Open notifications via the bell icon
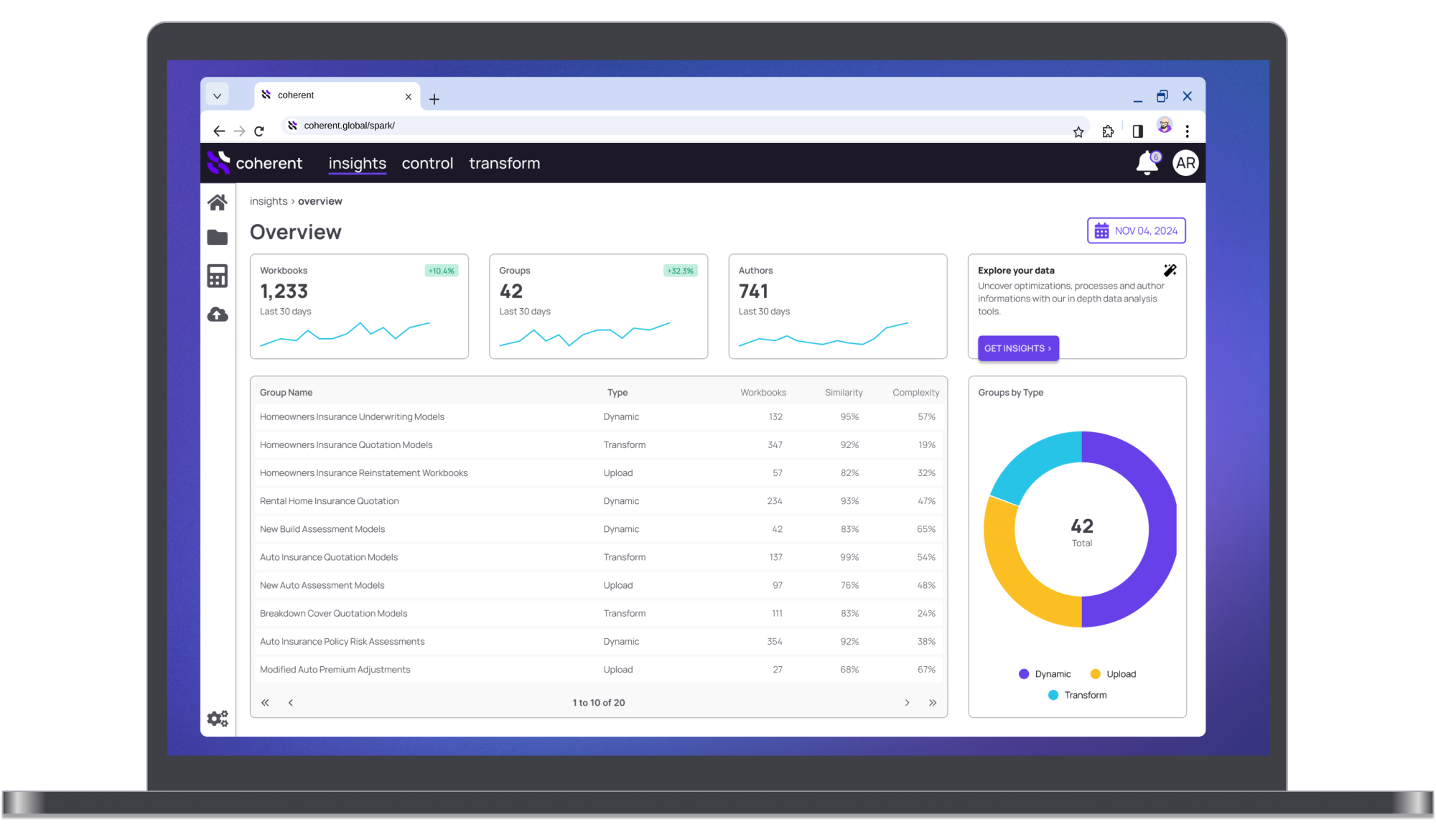 point(1146,163)
